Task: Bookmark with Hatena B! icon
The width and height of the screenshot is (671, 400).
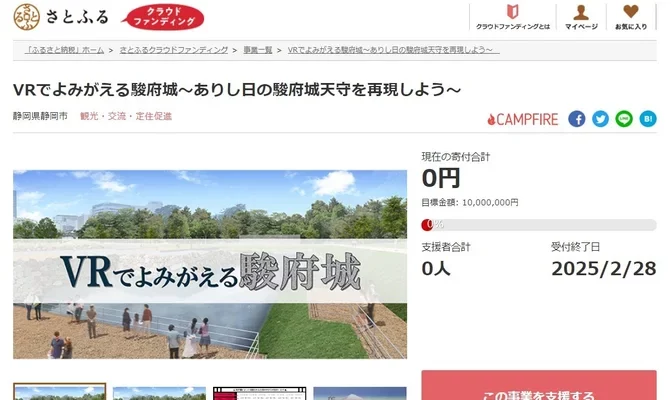Action: 648,118
